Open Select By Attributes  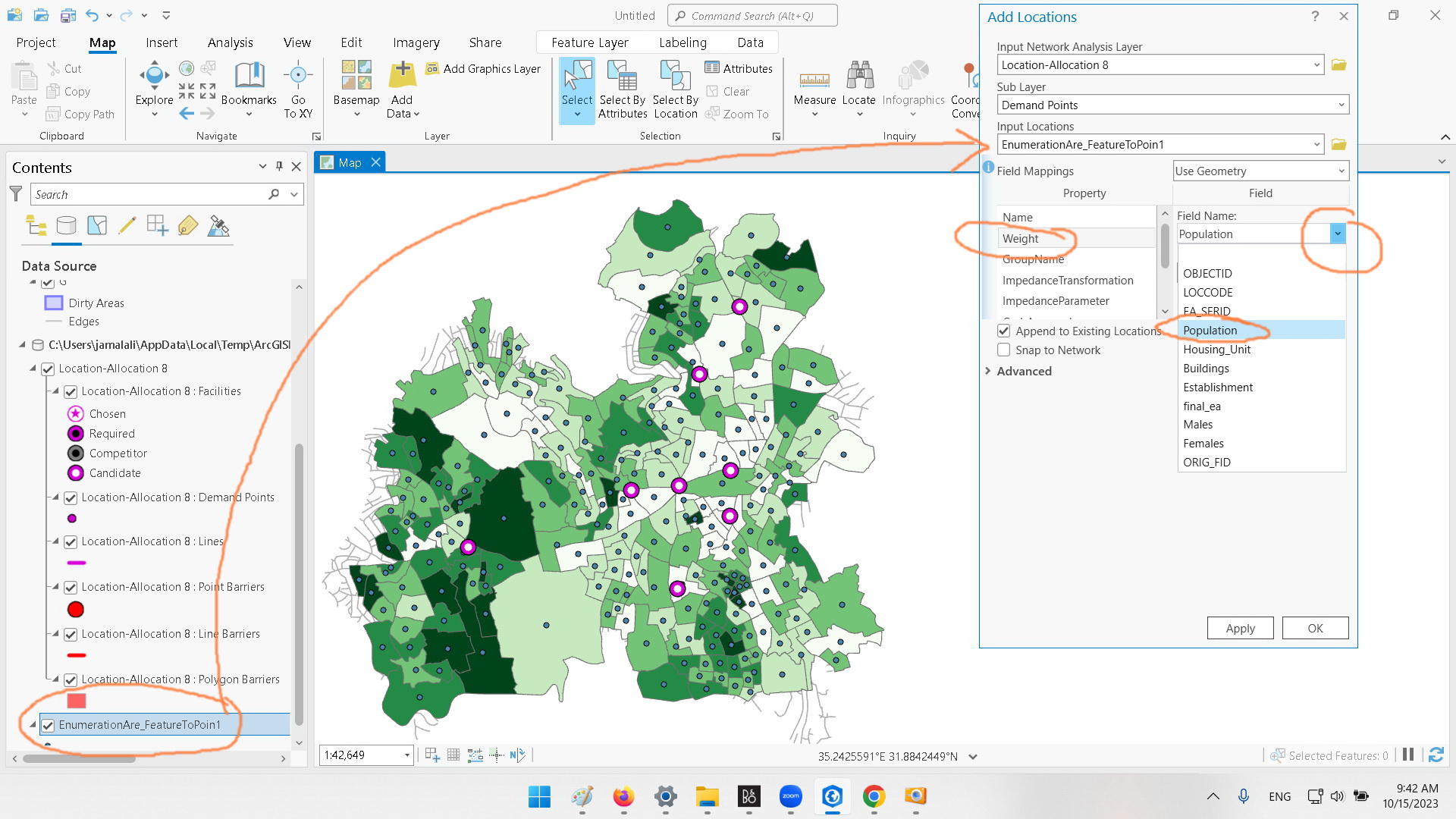[x=623, y=89]
